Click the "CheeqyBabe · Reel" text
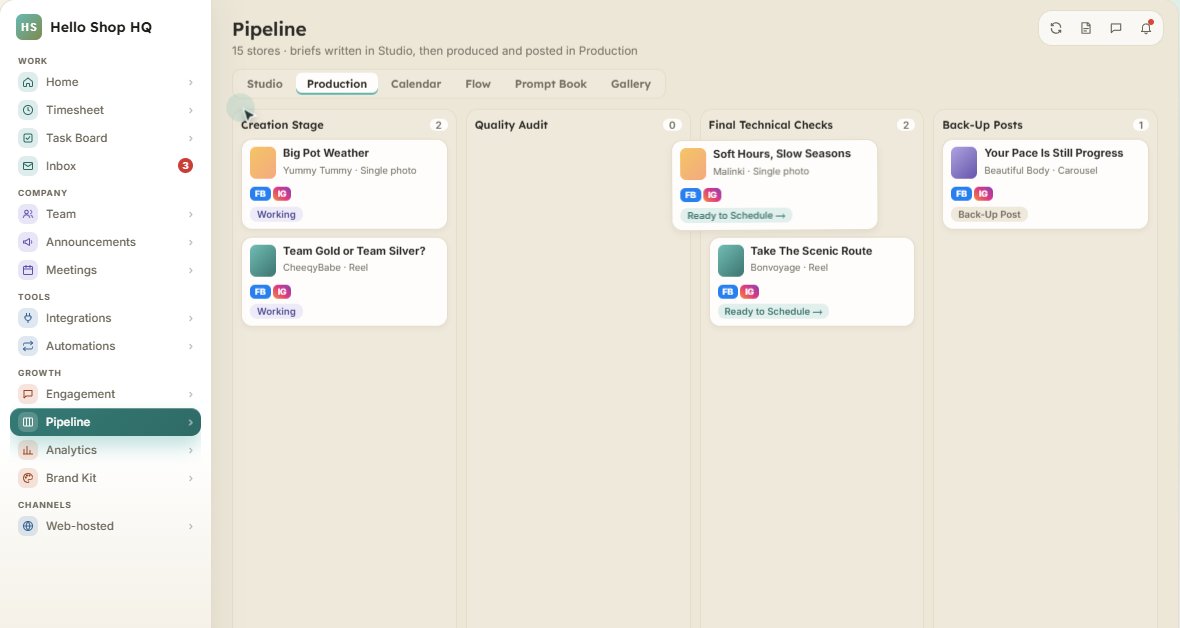 (325, 267)
